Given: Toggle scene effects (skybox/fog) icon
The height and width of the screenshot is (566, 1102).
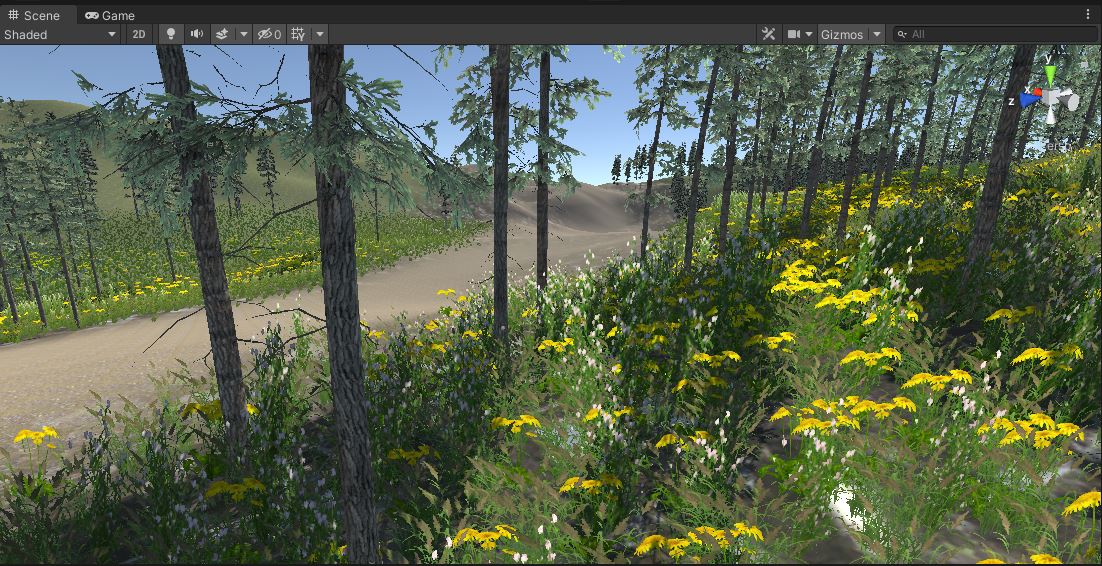Looking at the screenshot, I should [222, 34].
